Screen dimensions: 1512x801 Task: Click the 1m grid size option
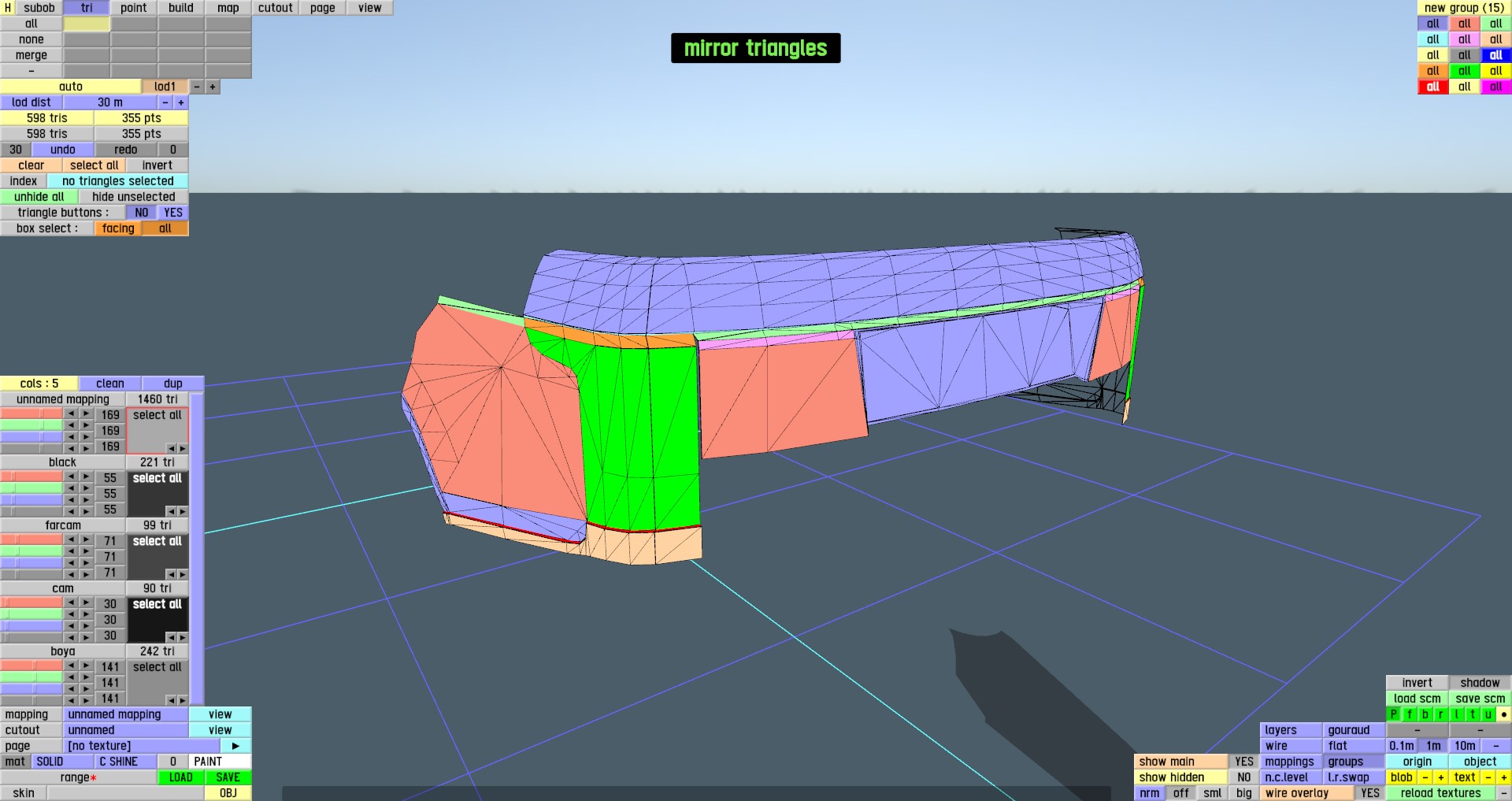(x=1433, y=746)
